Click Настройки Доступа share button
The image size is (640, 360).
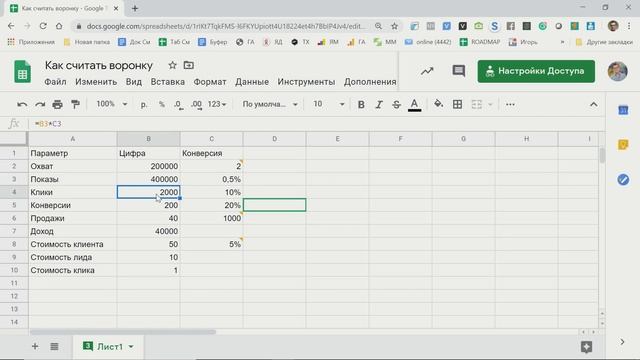coord(536,71)
